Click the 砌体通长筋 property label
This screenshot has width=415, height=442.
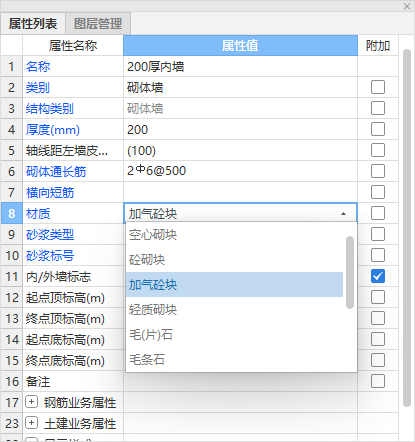click(x=56, y=172)
